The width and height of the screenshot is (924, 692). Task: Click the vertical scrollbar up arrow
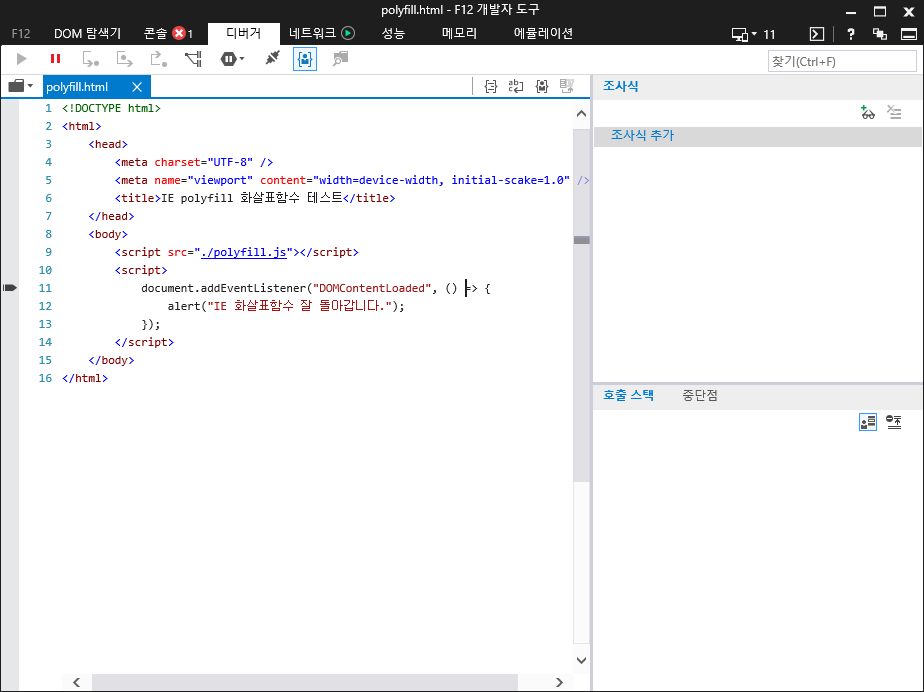(x=581, y=114)
